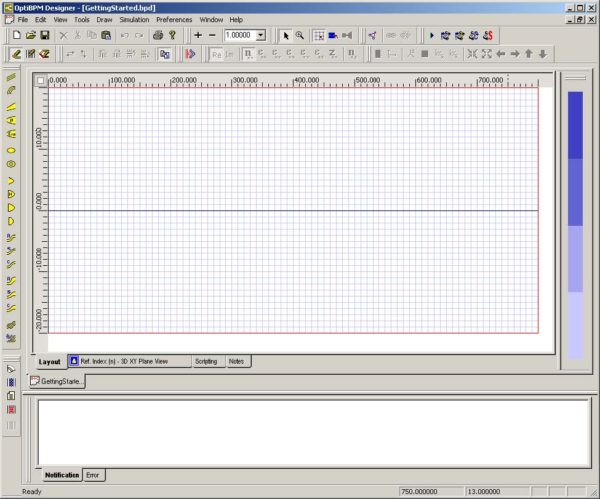The height and width of the screenshot is (499, 600).
Task: Switch to the Layout tab
Action: (x=49, y=362)
